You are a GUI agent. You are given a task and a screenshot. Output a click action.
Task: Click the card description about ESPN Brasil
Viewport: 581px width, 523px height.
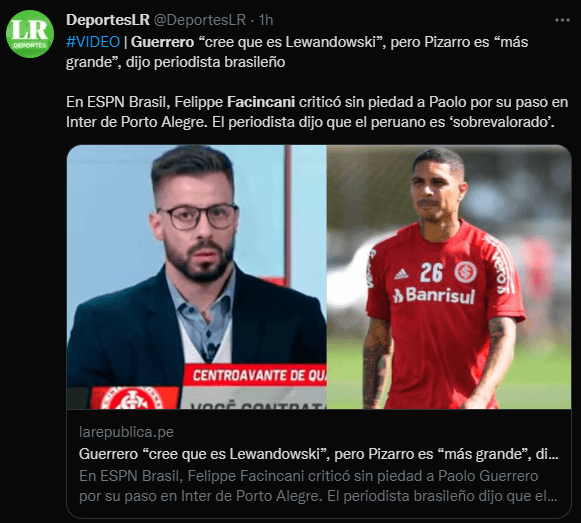coord(318,486)
